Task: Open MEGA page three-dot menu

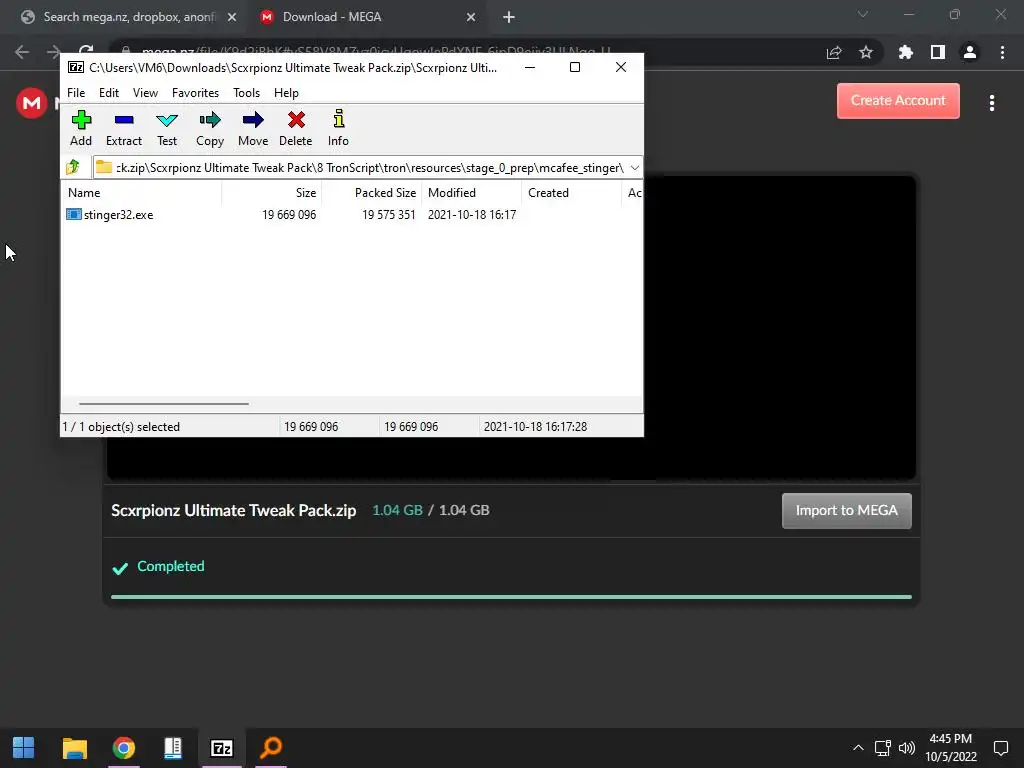Action: click(991, 103)
